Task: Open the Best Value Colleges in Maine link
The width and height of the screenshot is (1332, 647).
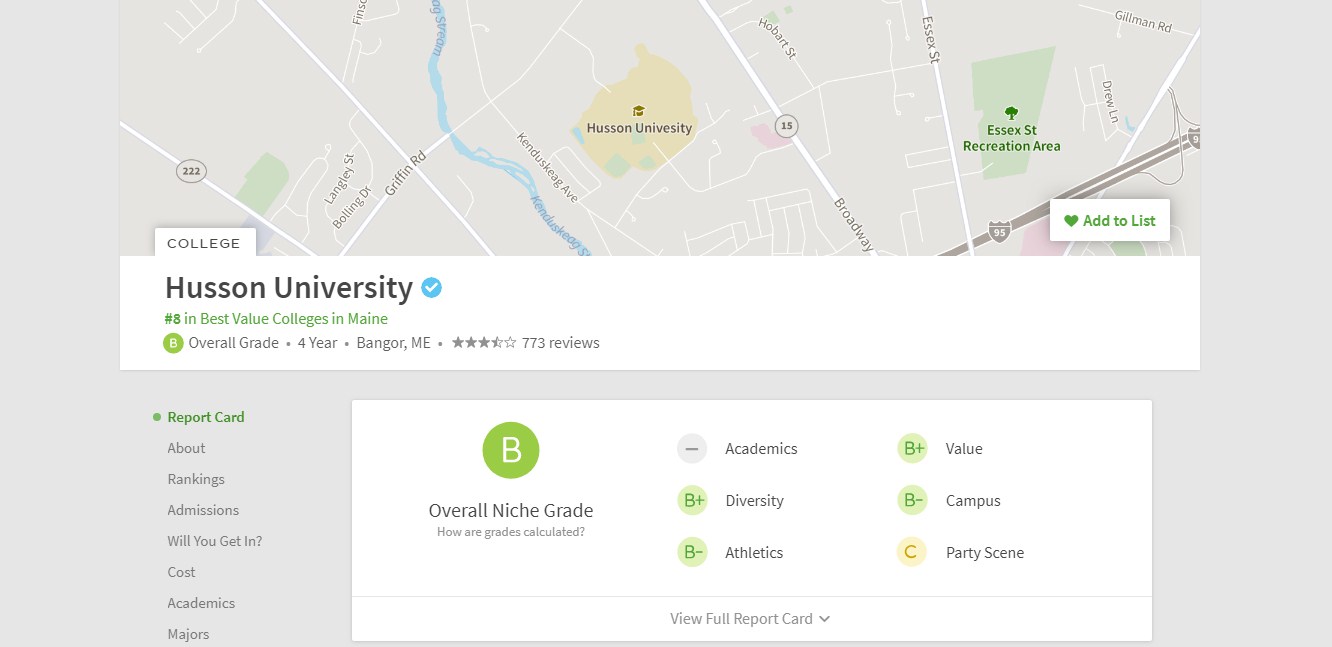Action: 276,319
